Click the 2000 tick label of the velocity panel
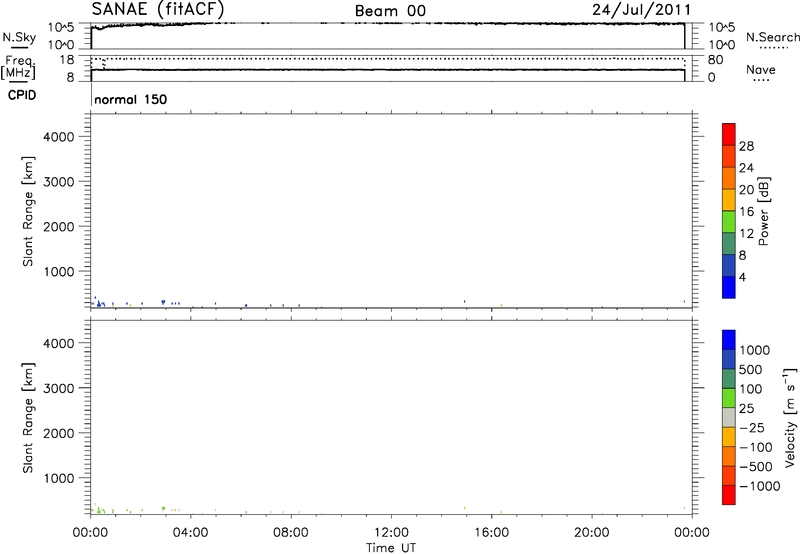Screen dimensions: 800x554 (59, 433)
